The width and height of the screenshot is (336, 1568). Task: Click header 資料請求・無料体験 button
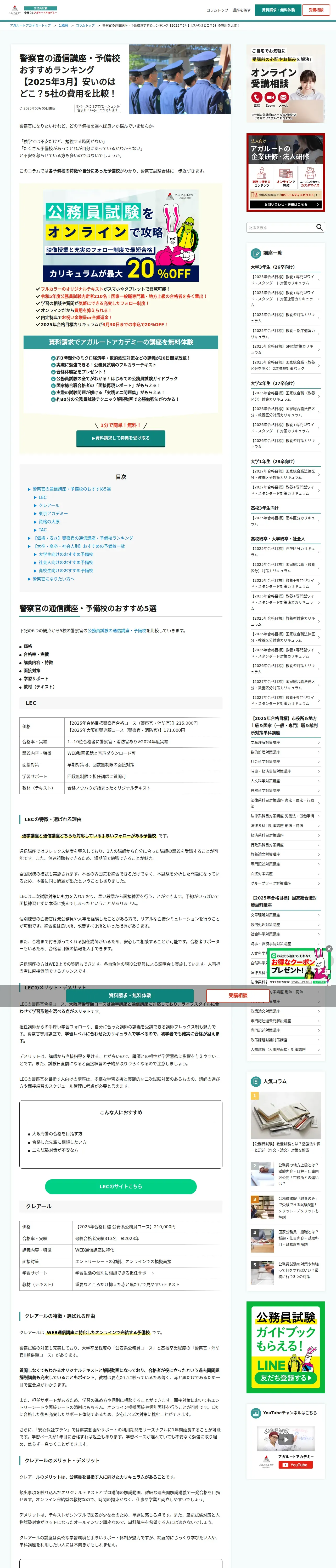278,10
